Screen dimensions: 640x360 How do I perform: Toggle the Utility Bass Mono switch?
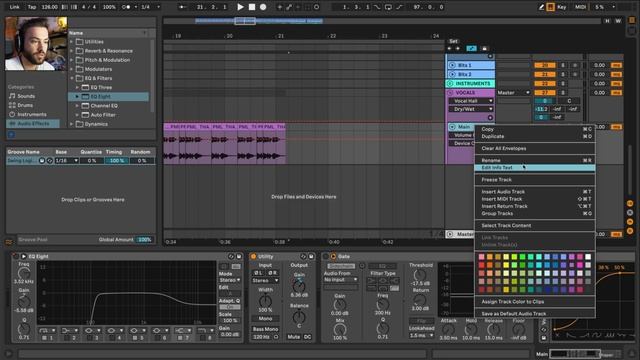tap(265, 329)
